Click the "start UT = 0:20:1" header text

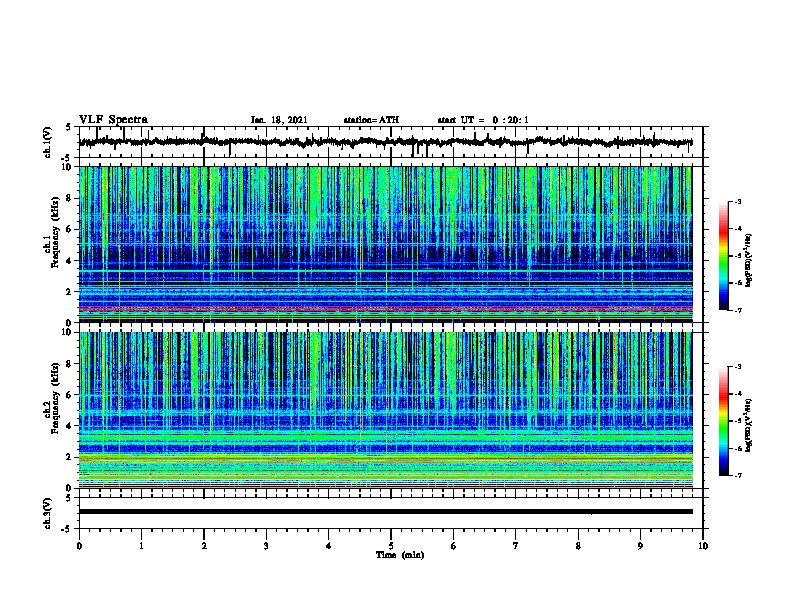[483, 120]
